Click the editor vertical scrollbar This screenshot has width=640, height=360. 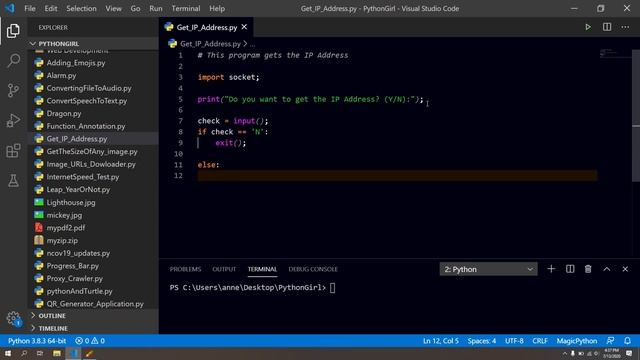pyautogui.click(x=636, y=116)
